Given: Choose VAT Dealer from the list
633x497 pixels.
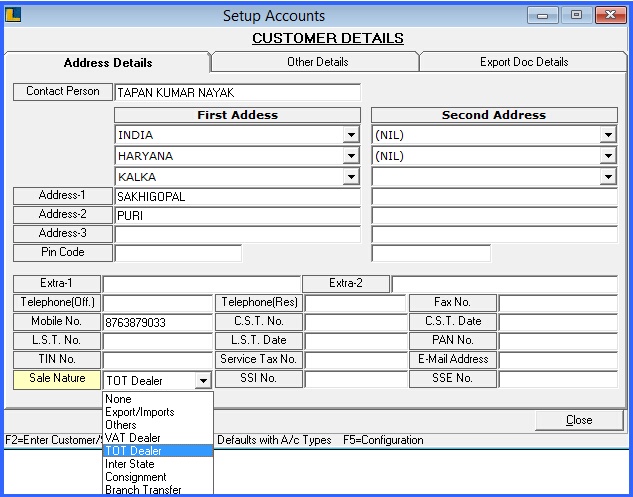Looking at the screenshot, I should coord(133,438).
